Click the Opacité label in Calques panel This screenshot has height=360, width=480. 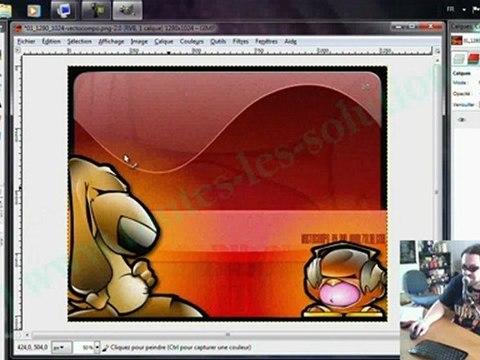(x=461, y=94)
